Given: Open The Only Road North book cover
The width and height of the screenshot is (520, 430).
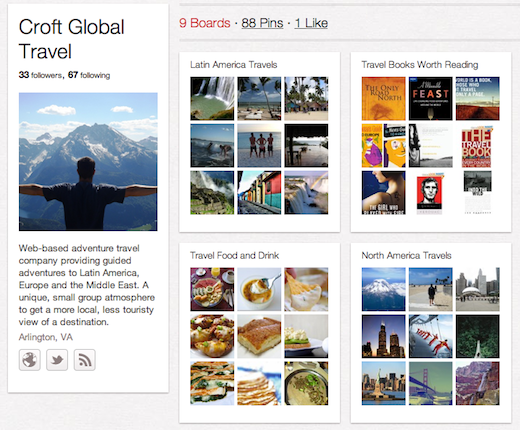Looking at the screenshot, I should 384,99.
